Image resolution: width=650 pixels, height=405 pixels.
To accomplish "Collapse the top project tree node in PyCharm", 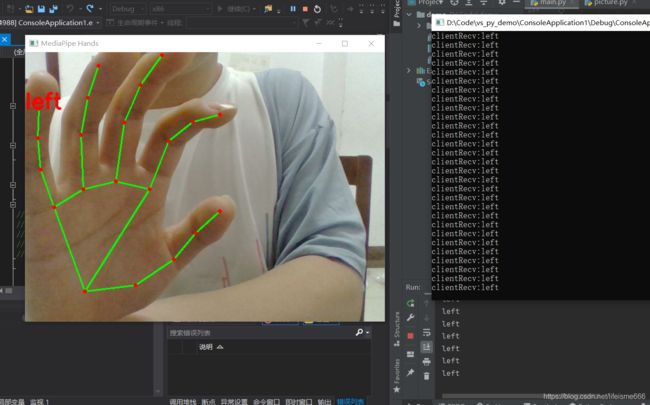I will pyautogui.click(x=409, y=14).
